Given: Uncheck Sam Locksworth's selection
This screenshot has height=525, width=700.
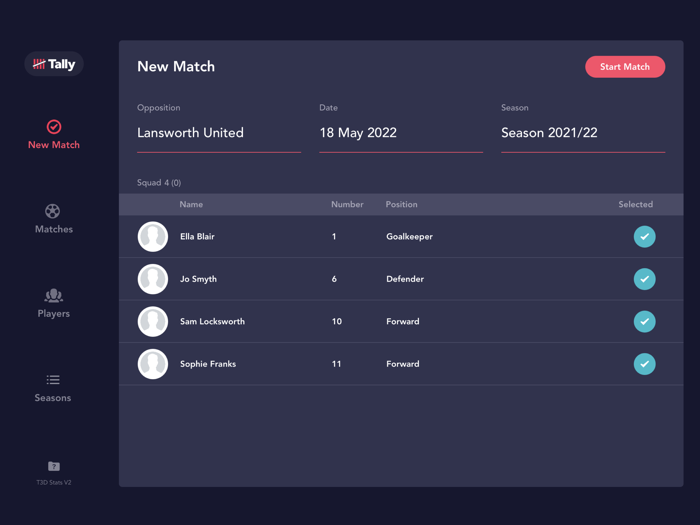Looking at the screenshot, I should (x=644, y=322).
